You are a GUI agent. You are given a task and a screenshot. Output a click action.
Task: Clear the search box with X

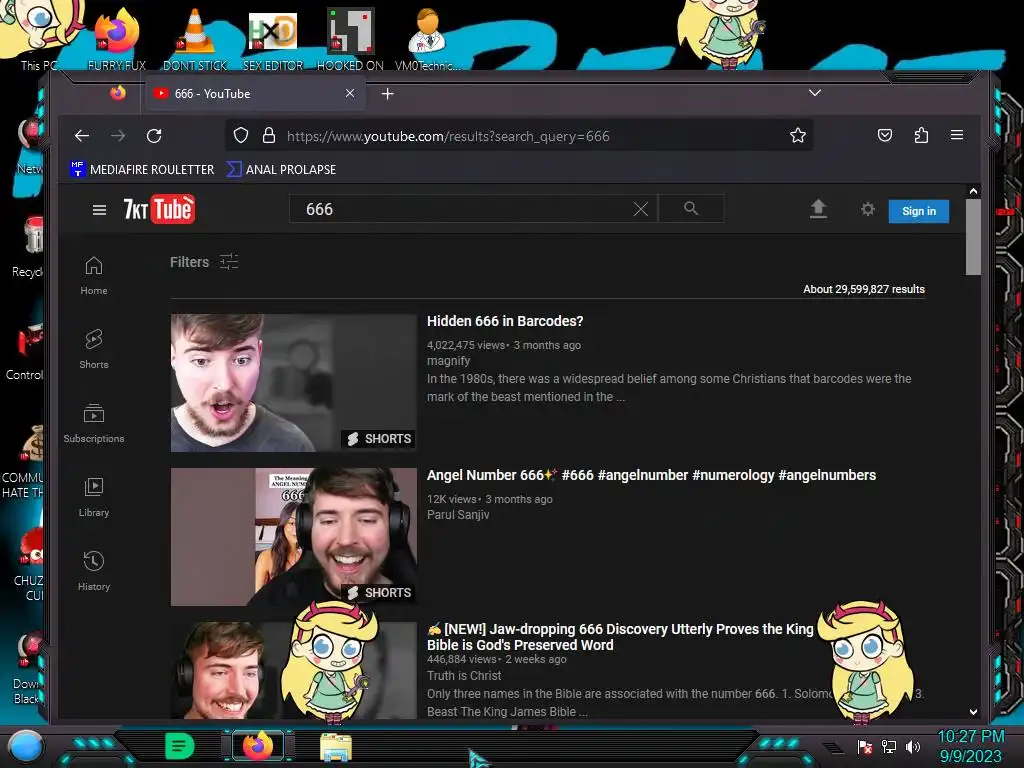641,209
